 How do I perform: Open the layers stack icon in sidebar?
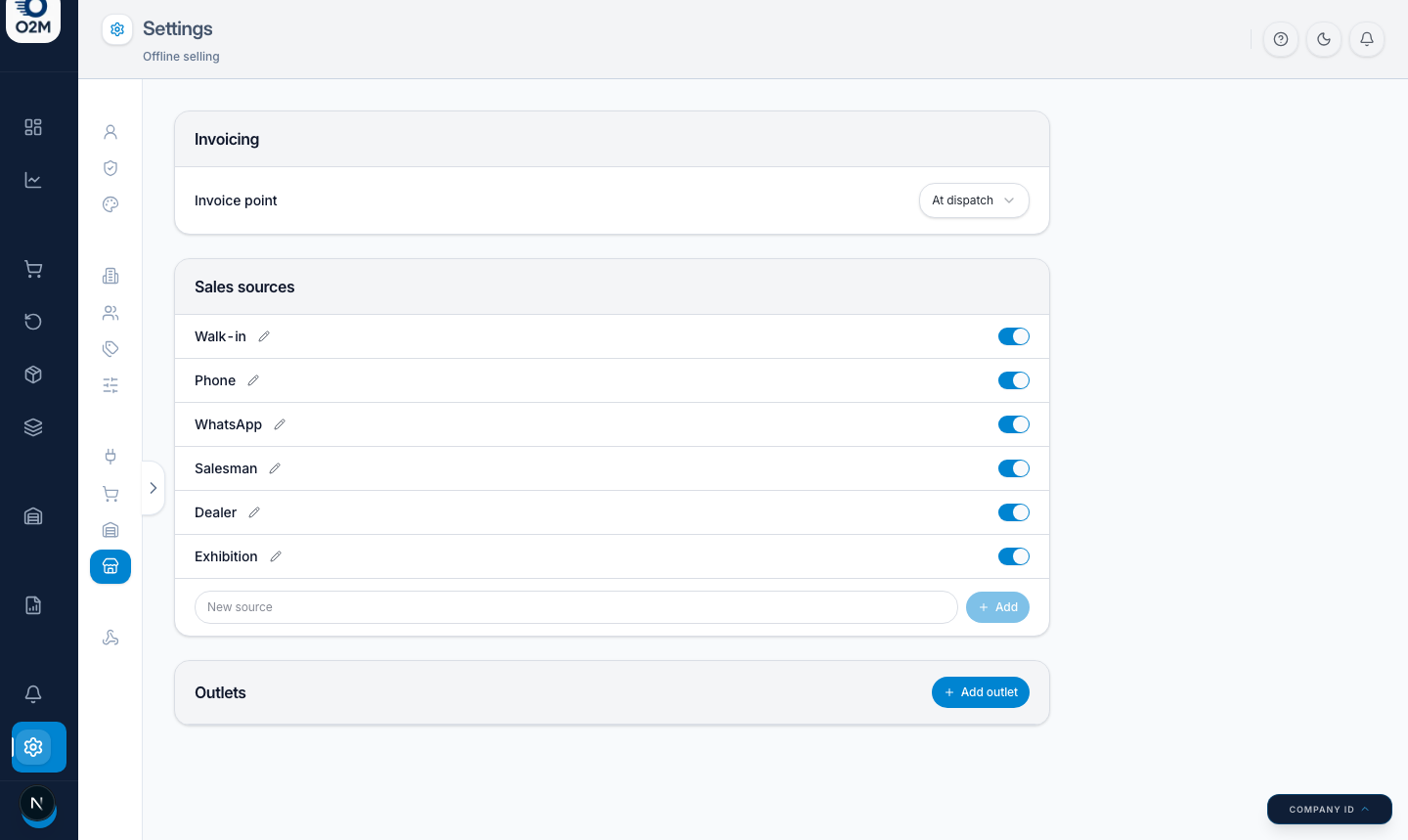click(x=33, y=427)
